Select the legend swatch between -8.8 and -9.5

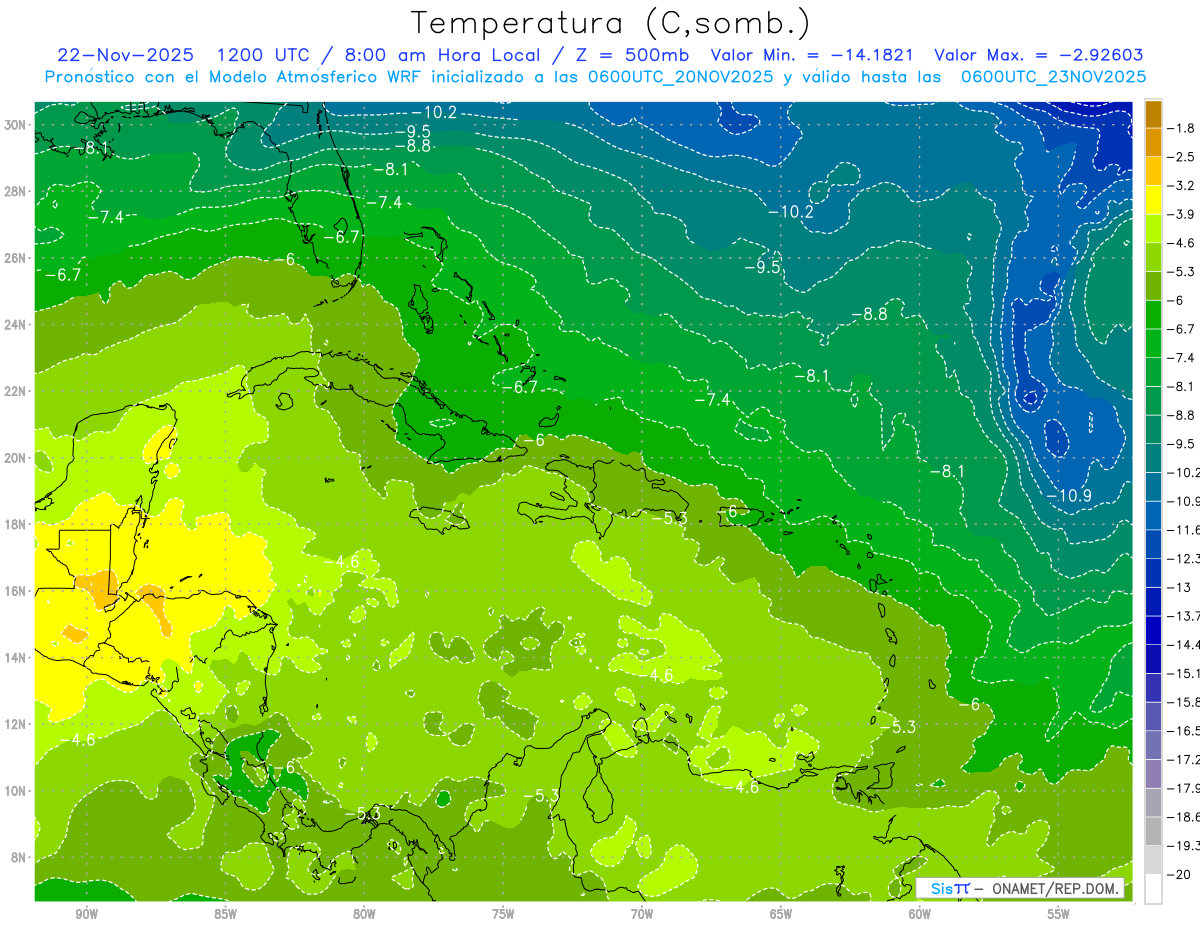(1153, 430)
